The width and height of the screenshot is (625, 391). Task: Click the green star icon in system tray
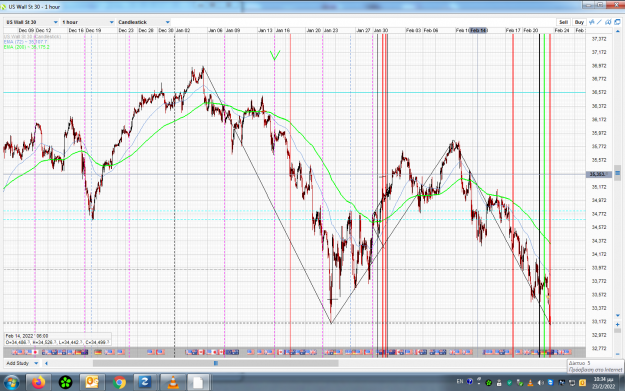click(489, 383)
